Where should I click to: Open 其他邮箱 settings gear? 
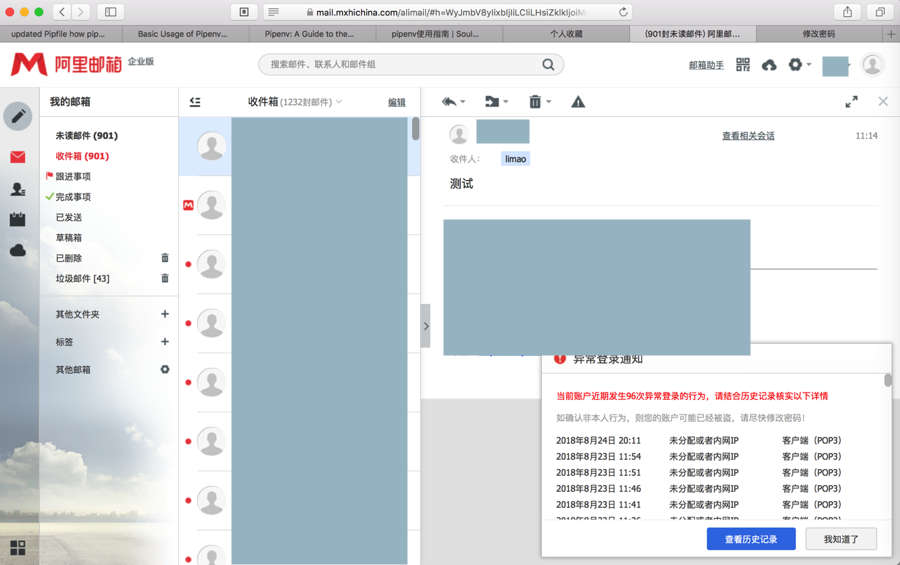click(x=165, y=369)
